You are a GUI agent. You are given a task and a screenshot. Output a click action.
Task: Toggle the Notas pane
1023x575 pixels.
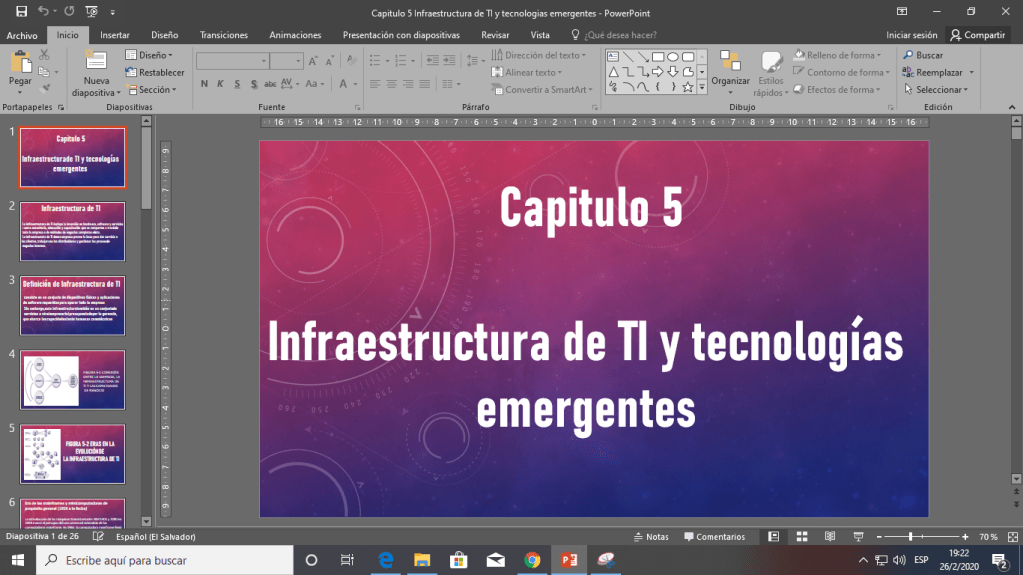tap(651, 537)
